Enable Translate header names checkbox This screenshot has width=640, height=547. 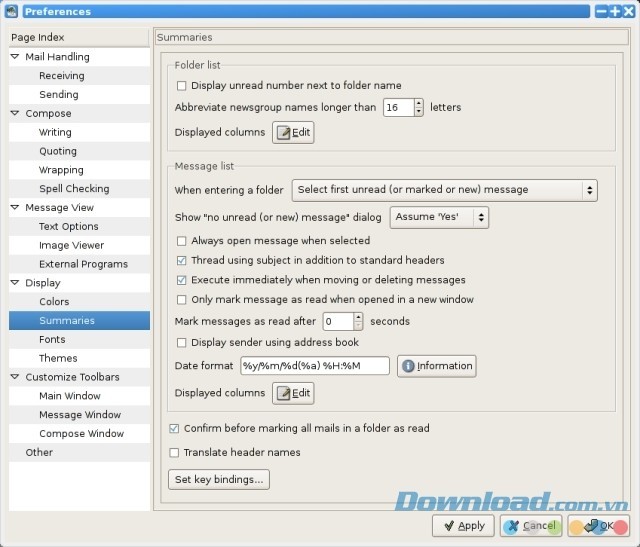(x=176, y=453)
